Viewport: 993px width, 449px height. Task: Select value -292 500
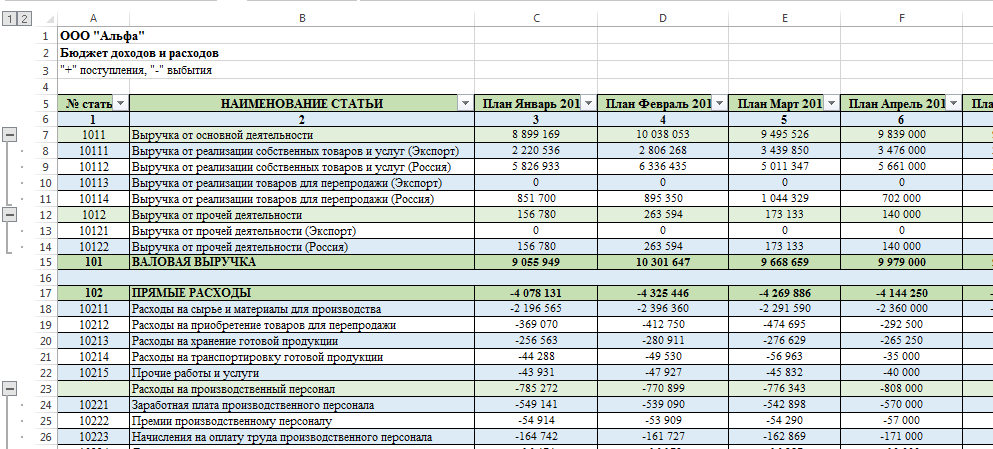[x=902, y=325]
